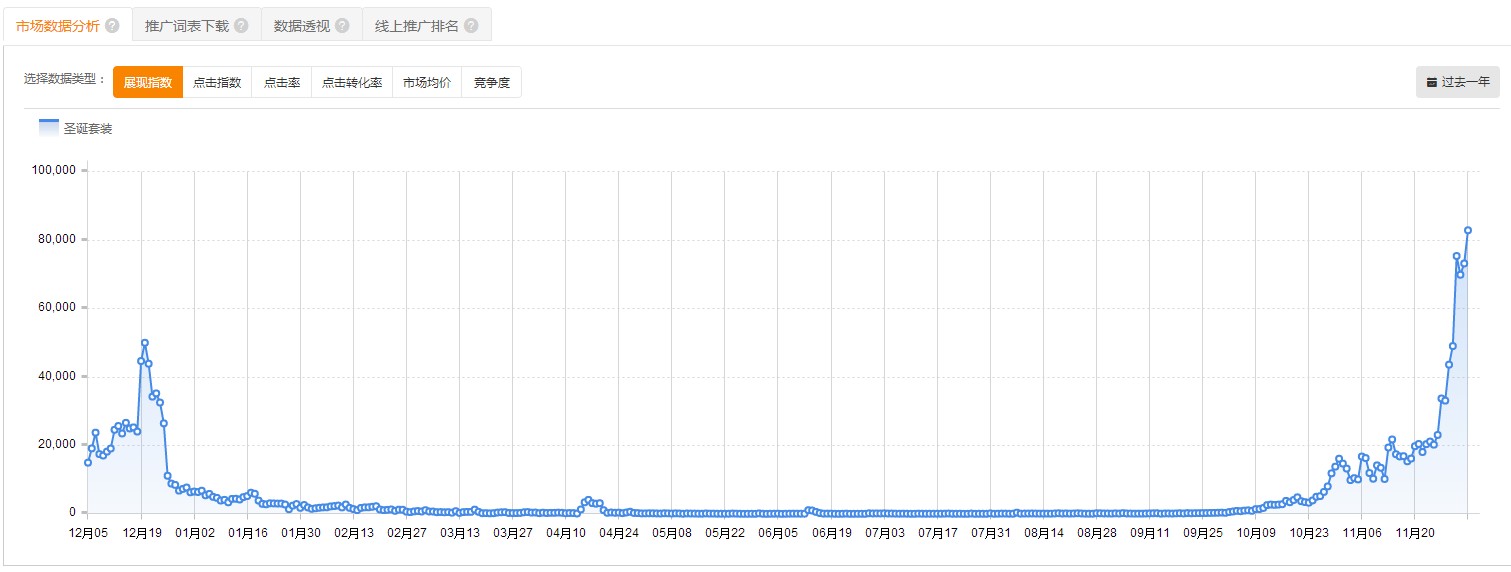Select 点击率 data type

tap(282, 82)
